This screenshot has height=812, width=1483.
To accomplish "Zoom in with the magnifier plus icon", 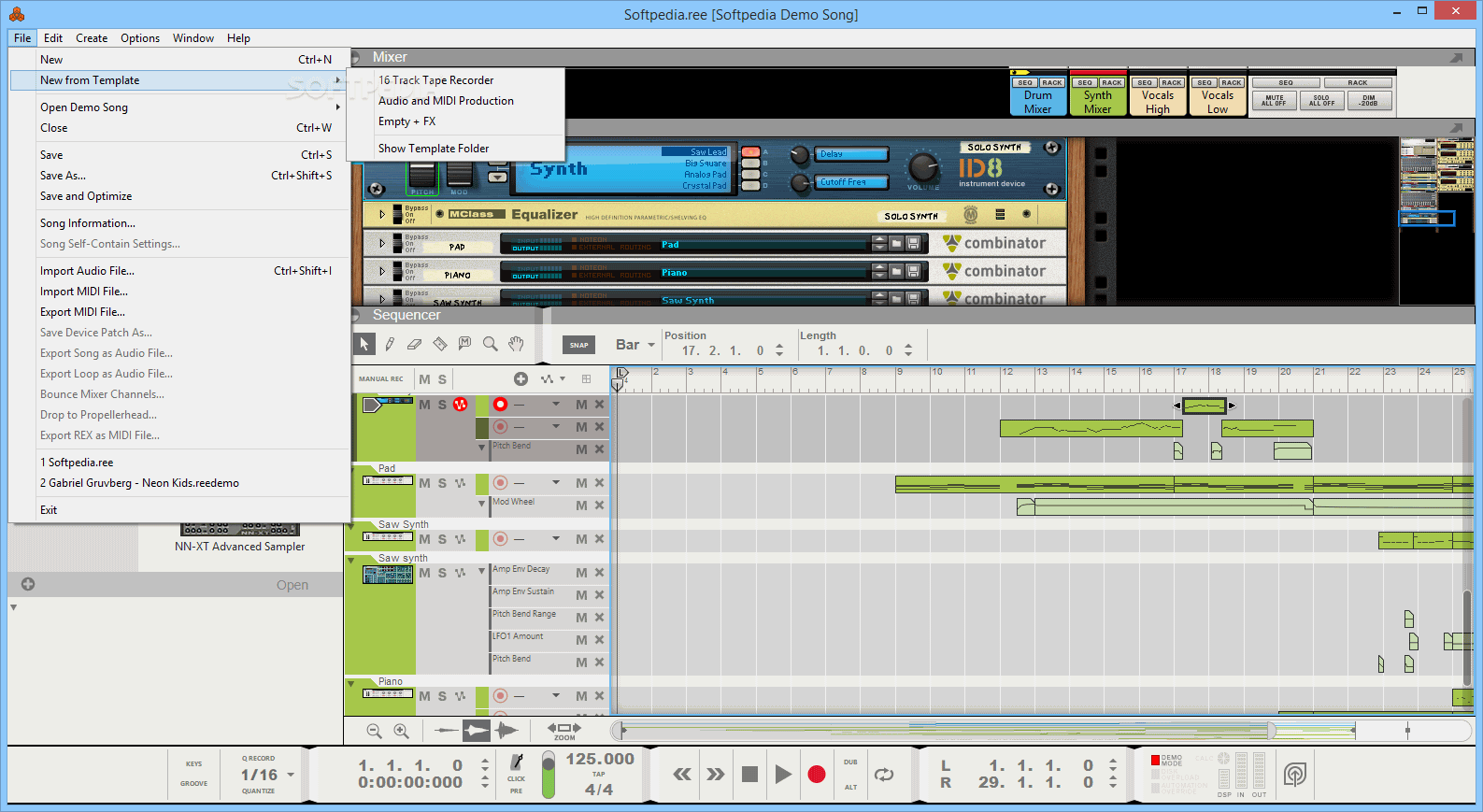I will pyautogui.click(x=401, y=731).
